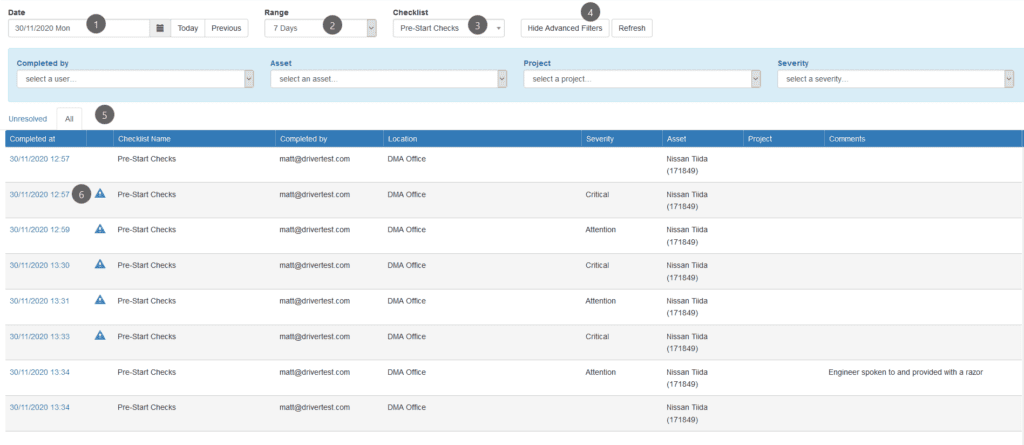Image resolution: width=1024 pixels, height=445 pixels.
Task: Expand the Project selector dropdown
Action: [642, 79]
